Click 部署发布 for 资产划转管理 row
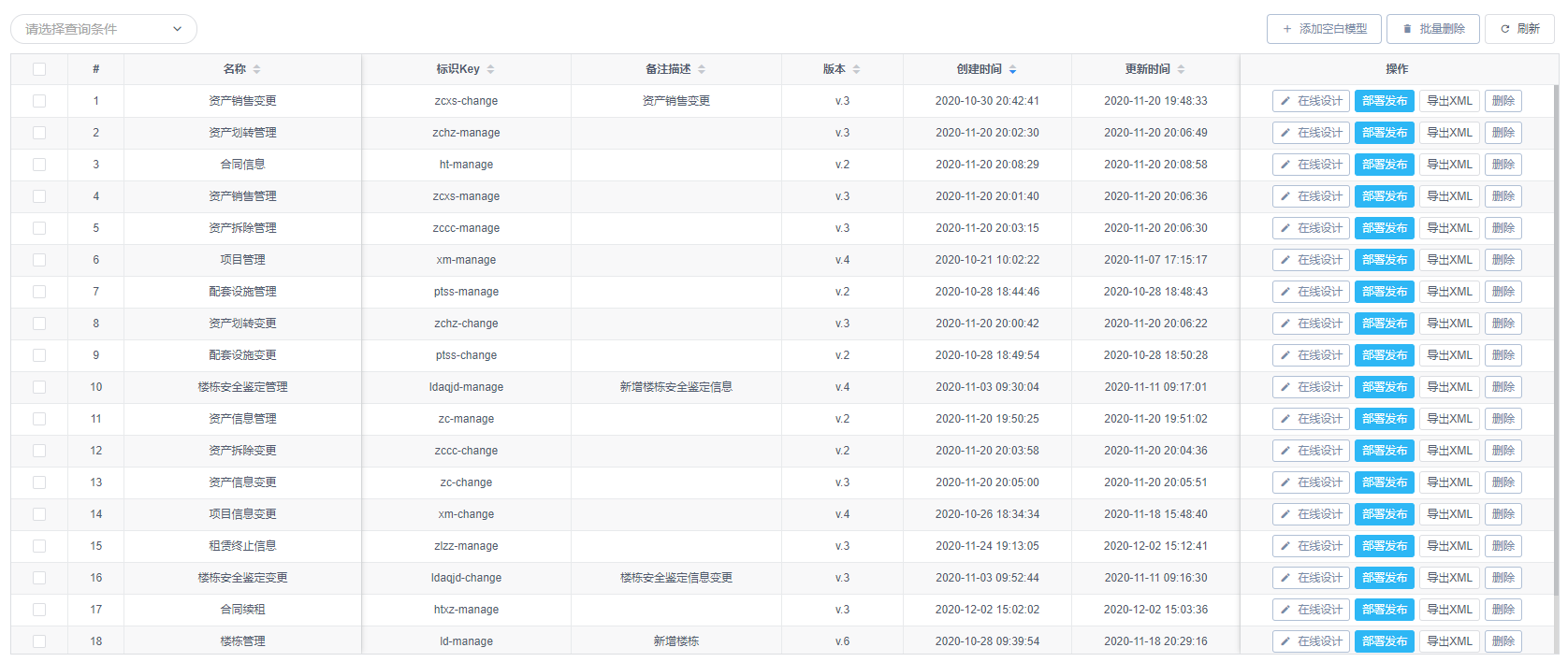 click(1385, 133)
